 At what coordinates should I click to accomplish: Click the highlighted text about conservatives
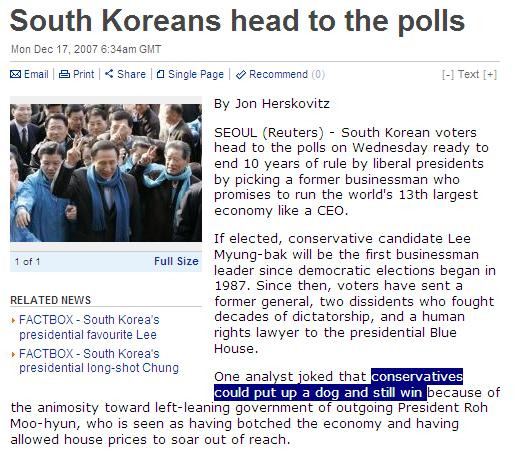[338, 384]
